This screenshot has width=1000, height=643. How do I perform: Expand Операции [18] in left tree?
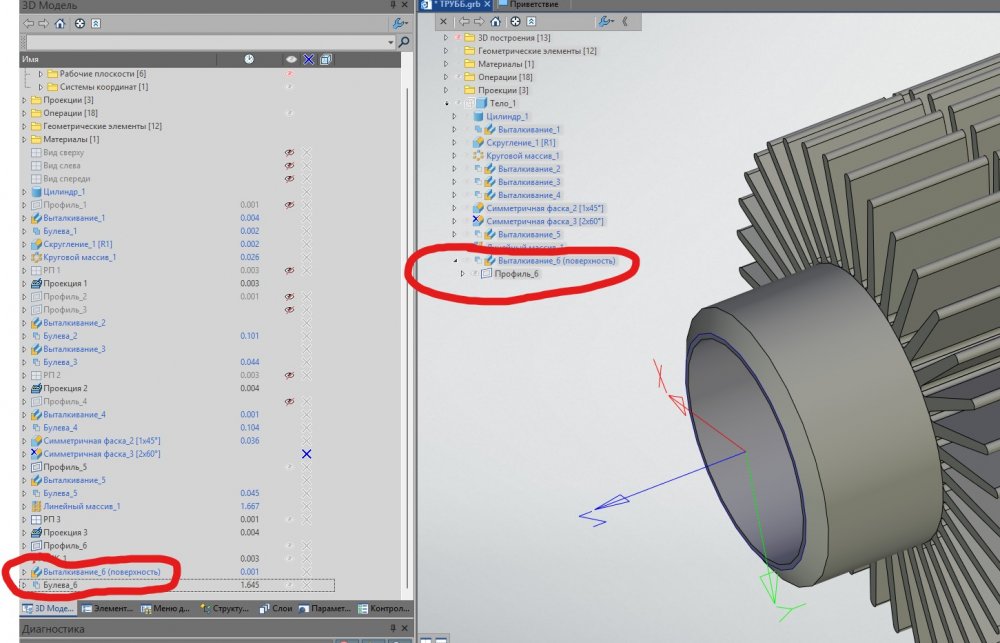coord(25,114)
